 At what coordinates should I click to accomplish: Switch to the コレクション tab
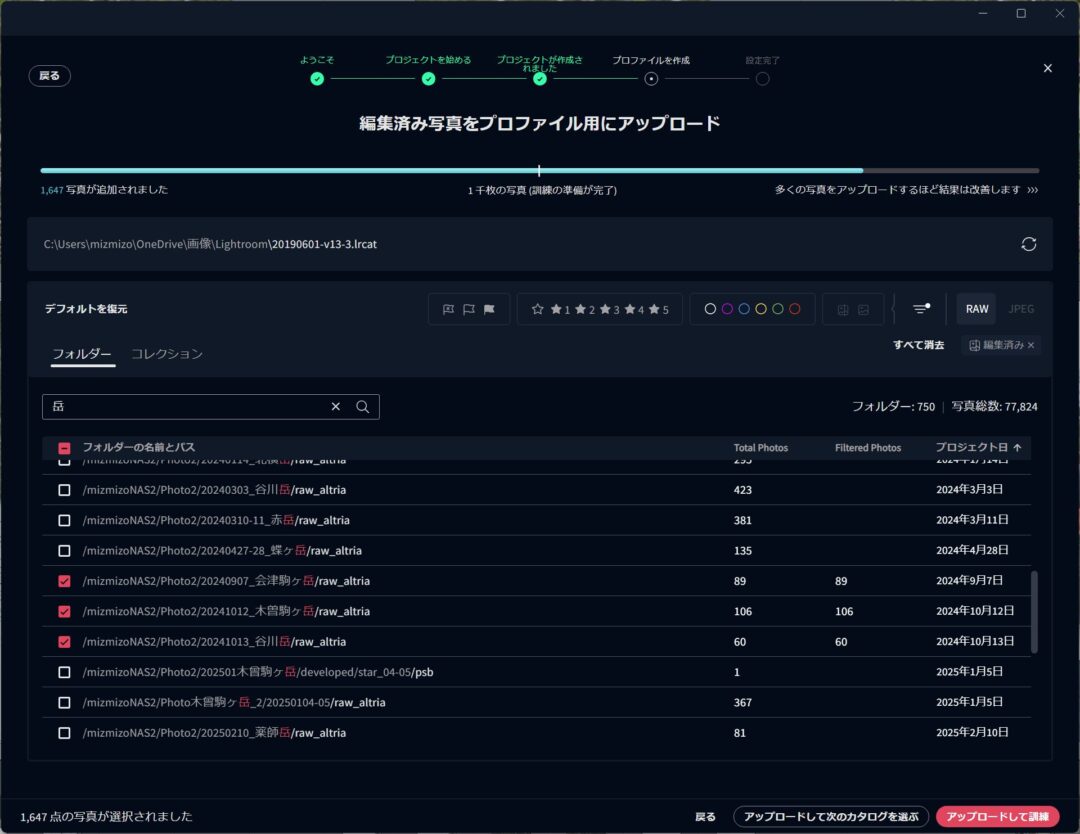click(167, 354)
